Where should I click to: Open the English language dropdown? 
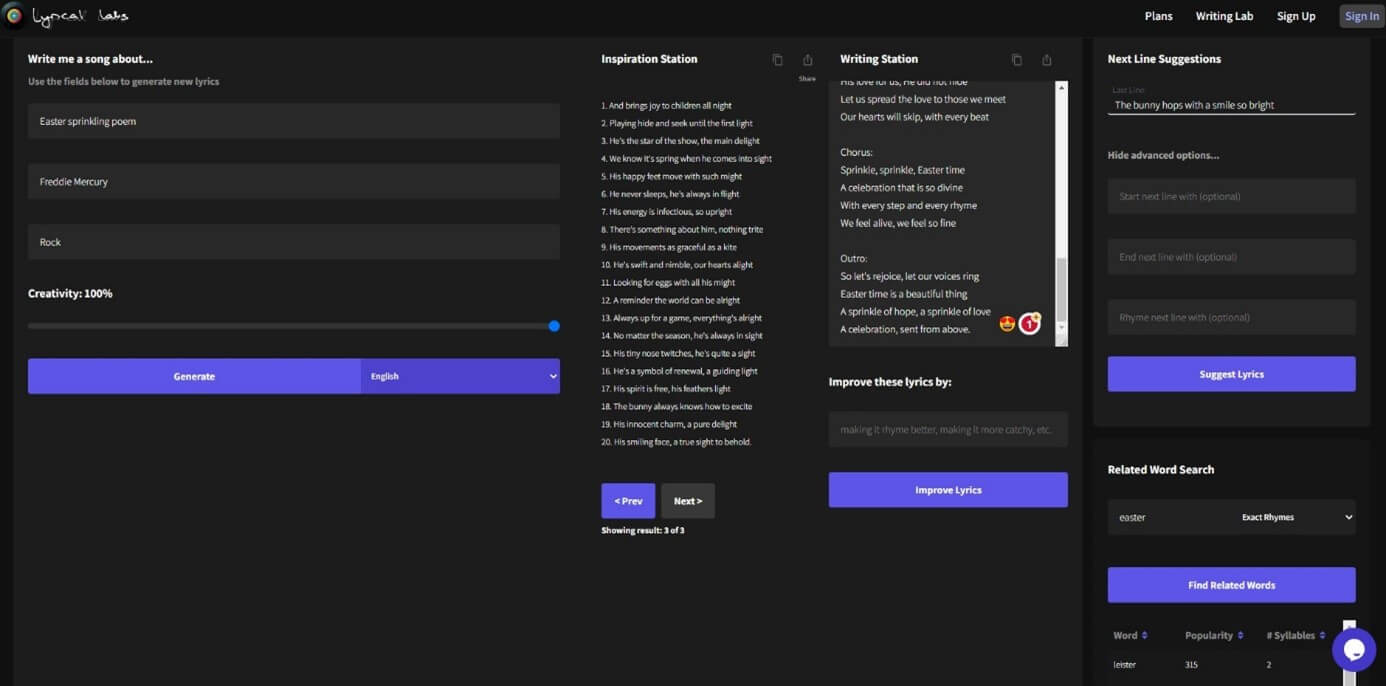coord(460,376)
